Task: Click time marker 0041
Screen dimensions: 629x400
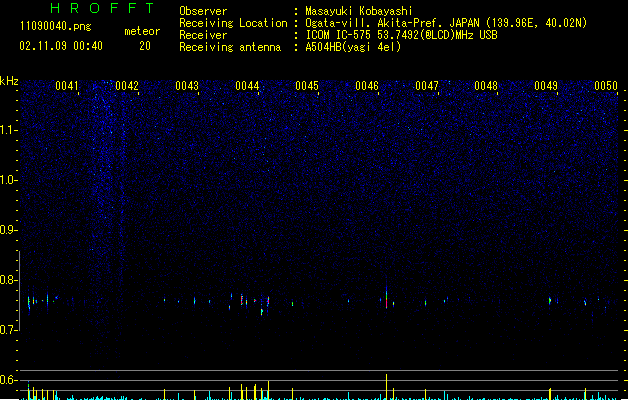Action: point(67,86)
